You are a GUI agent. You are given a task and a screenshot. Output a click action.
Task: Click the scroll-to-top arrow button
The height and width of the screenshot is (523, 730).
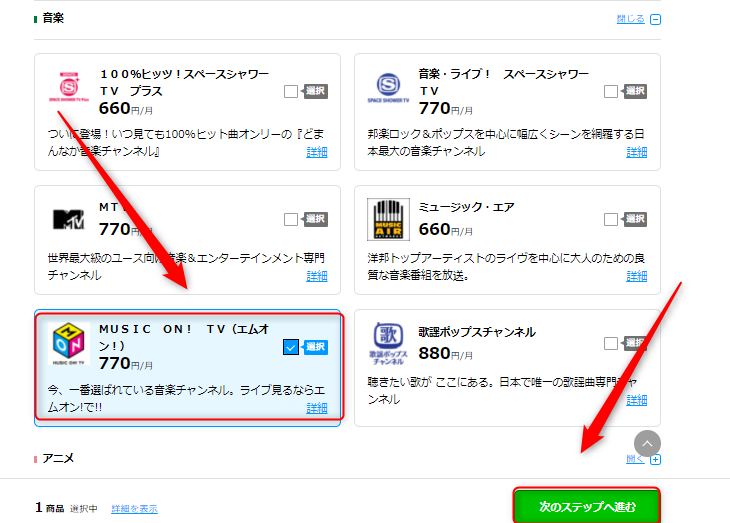[647, 444]
